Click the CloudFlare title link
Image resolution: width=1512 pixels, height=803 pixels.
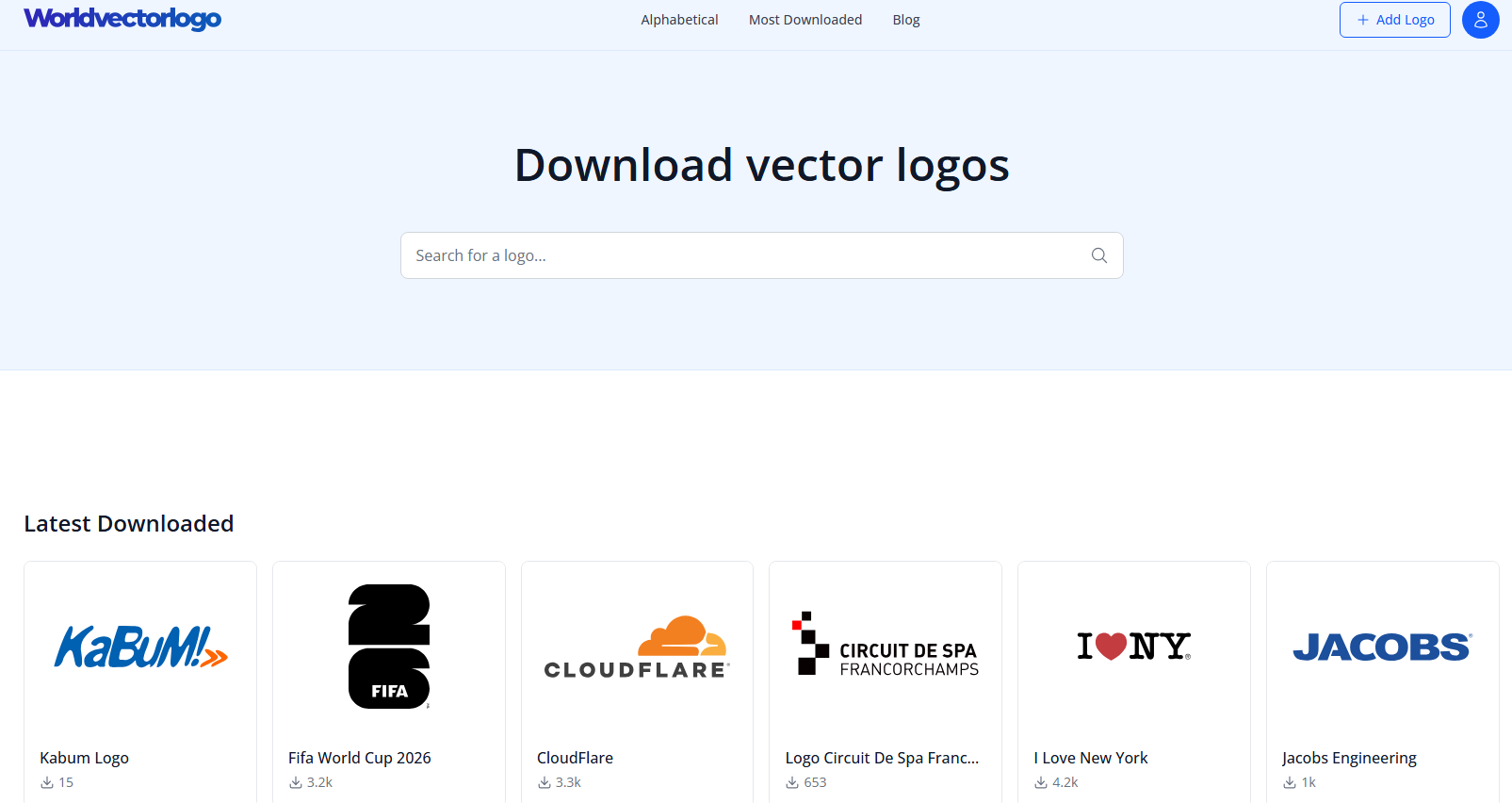point(575,758)
